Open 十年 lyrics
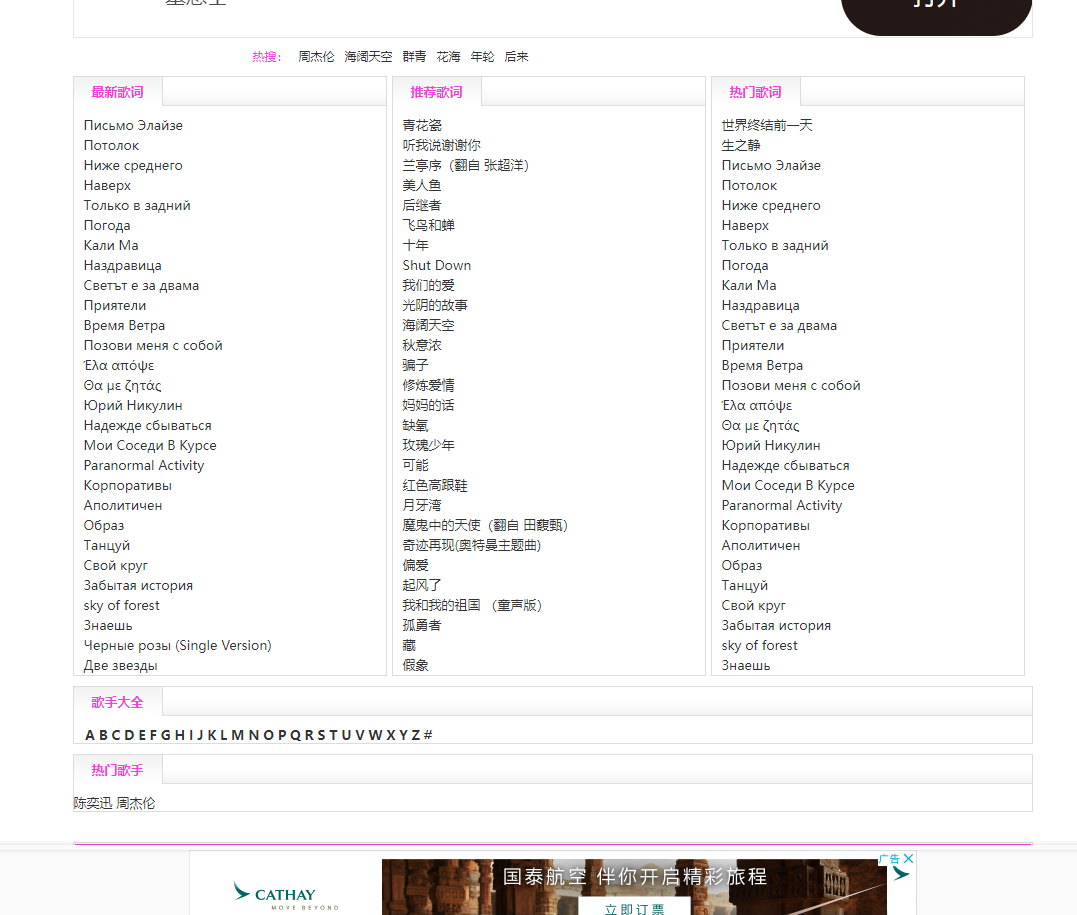The image size is (1077, 915). pyautogui.click(x=416, y=245)
